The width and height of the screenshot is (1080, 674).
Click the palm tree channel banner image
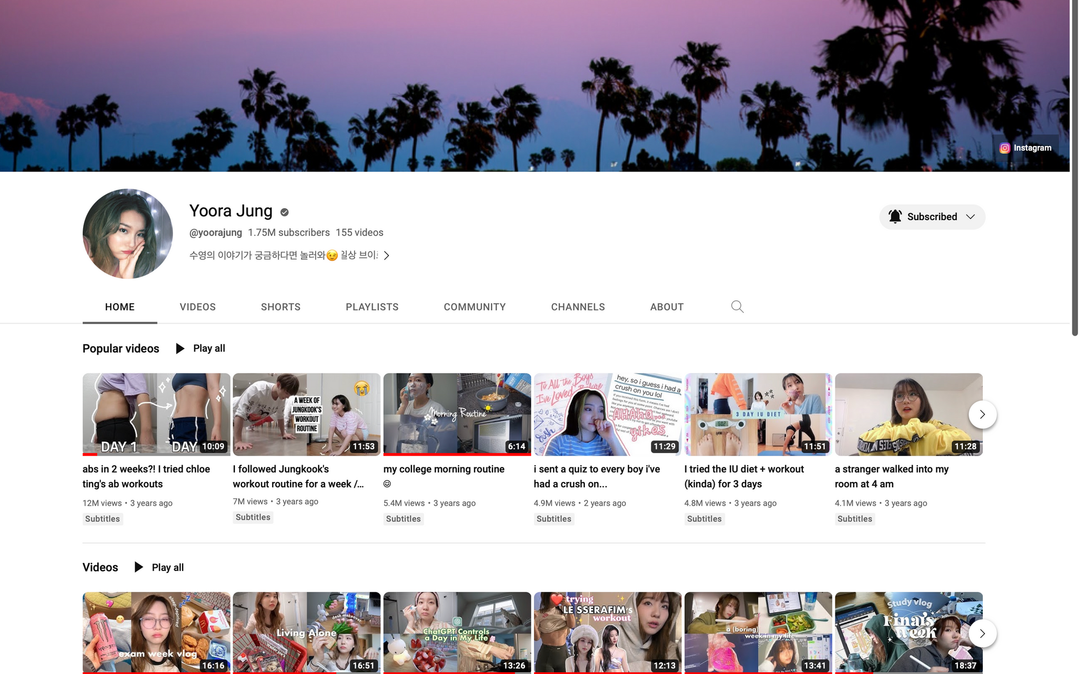click(x=534, y=85)
